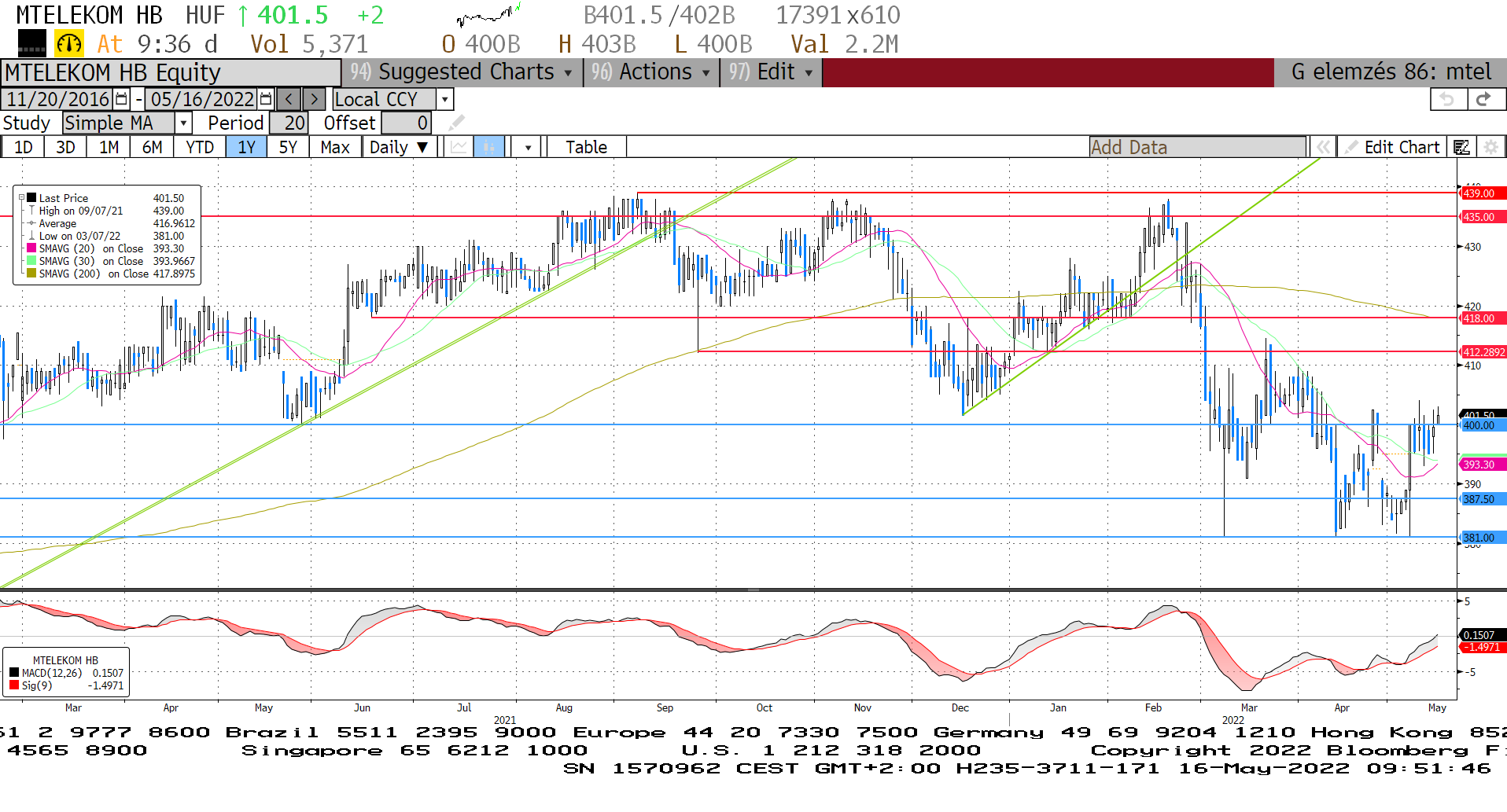The image size is (1507, 812).
Task: Click 'G elemzés 86: mtel' label
Action: (1391, 72)
